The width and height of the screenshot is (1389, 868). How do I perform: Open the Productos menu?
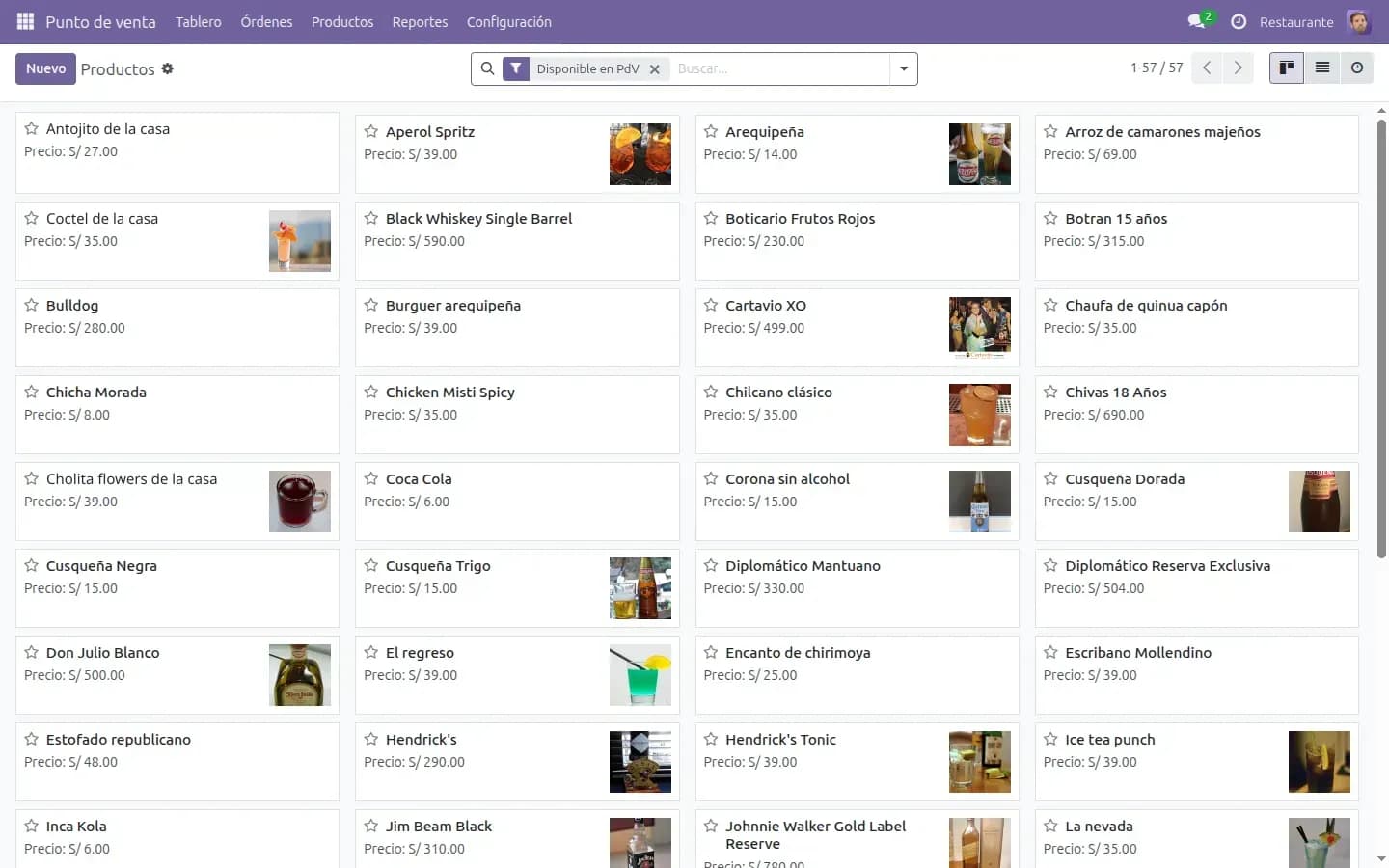tap(342, 21)
